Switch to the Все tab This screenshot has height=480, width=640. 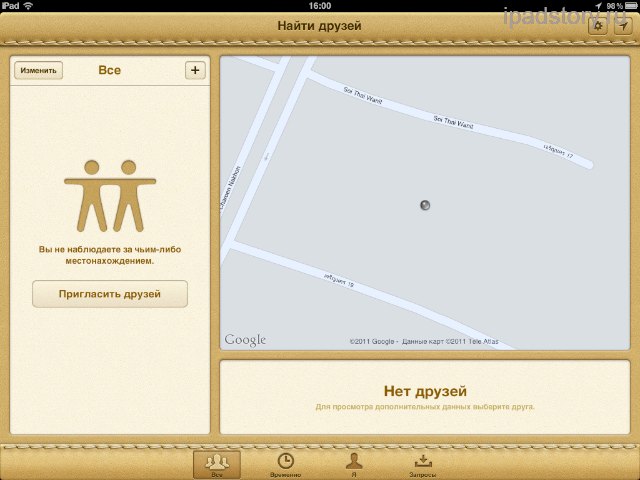[x=217, y=464]
